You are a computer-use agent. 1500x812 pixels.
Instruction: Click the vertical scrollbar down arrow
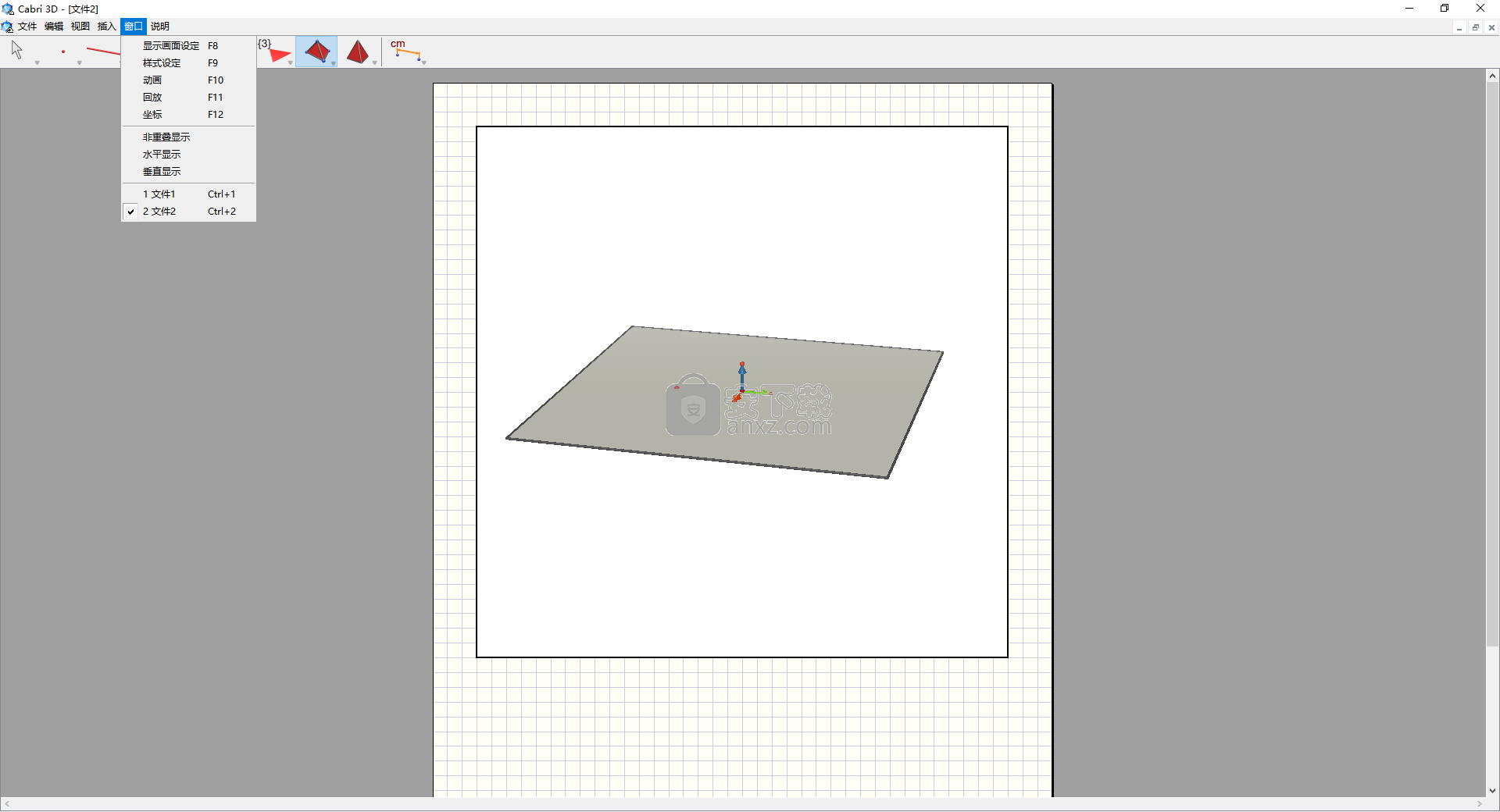point(1492,790)
